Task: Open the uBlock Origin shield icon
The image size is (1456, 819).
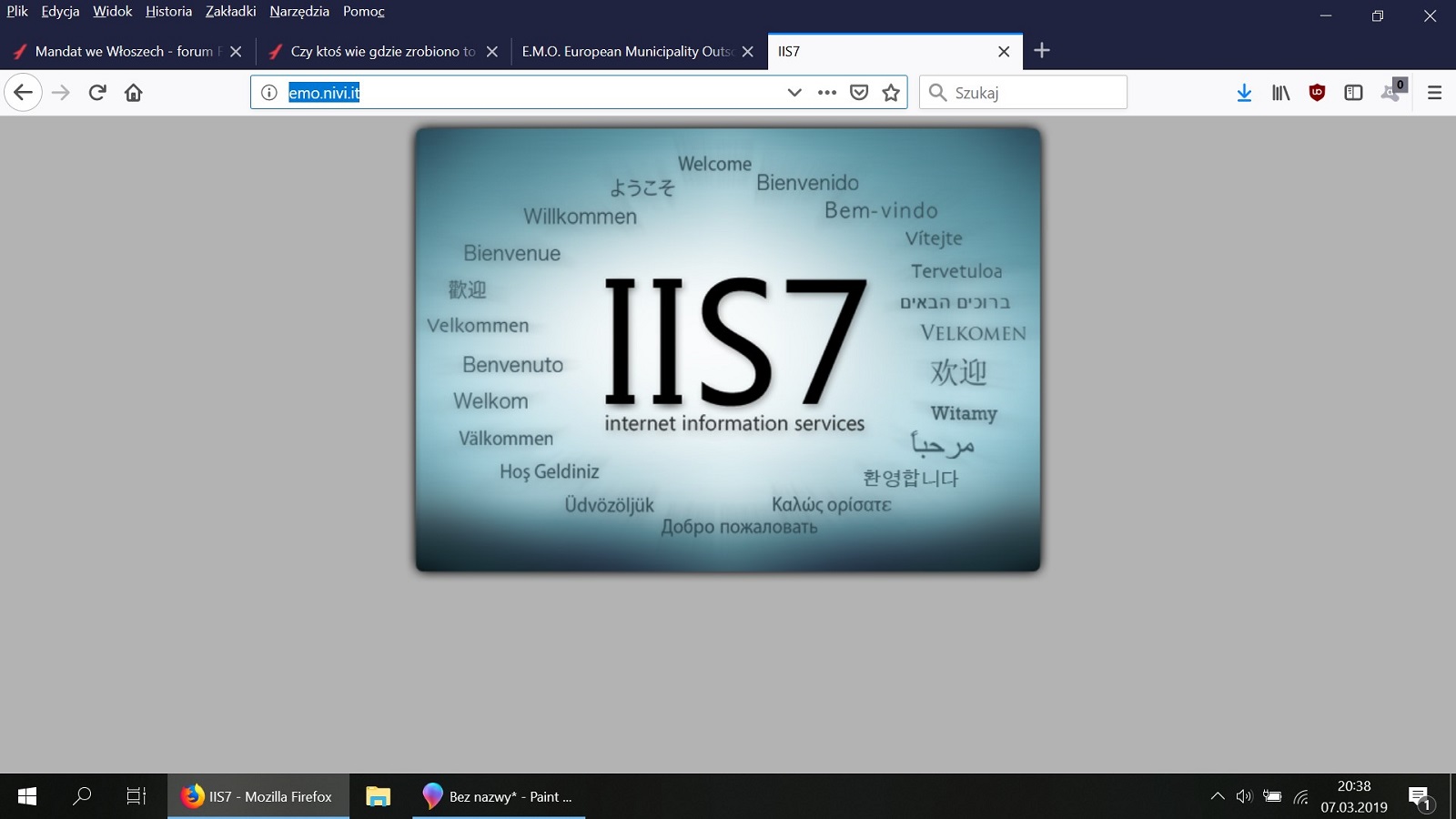Action: click(1317, 92)
